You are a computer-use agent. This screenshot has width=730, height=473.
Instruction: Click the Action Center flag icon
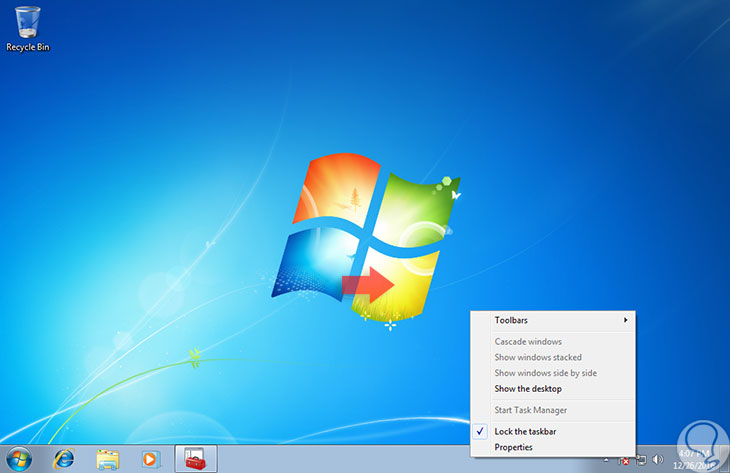(x=623, y=460)
